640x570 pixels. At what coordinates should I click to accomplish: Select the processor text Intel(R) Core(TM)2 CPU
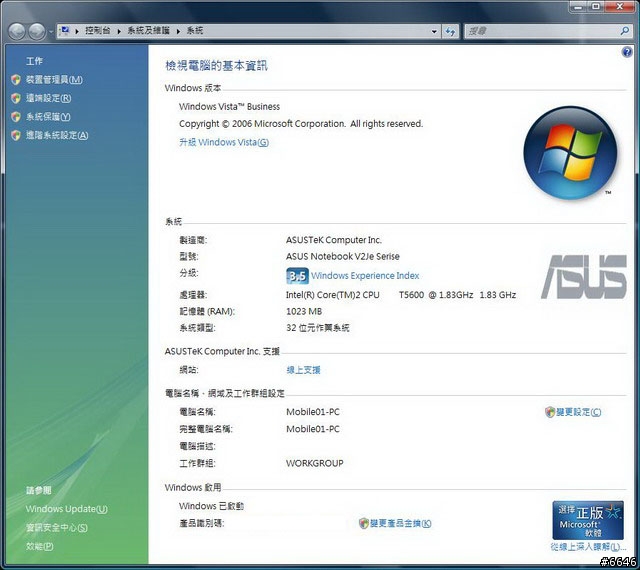coord(333,295)
